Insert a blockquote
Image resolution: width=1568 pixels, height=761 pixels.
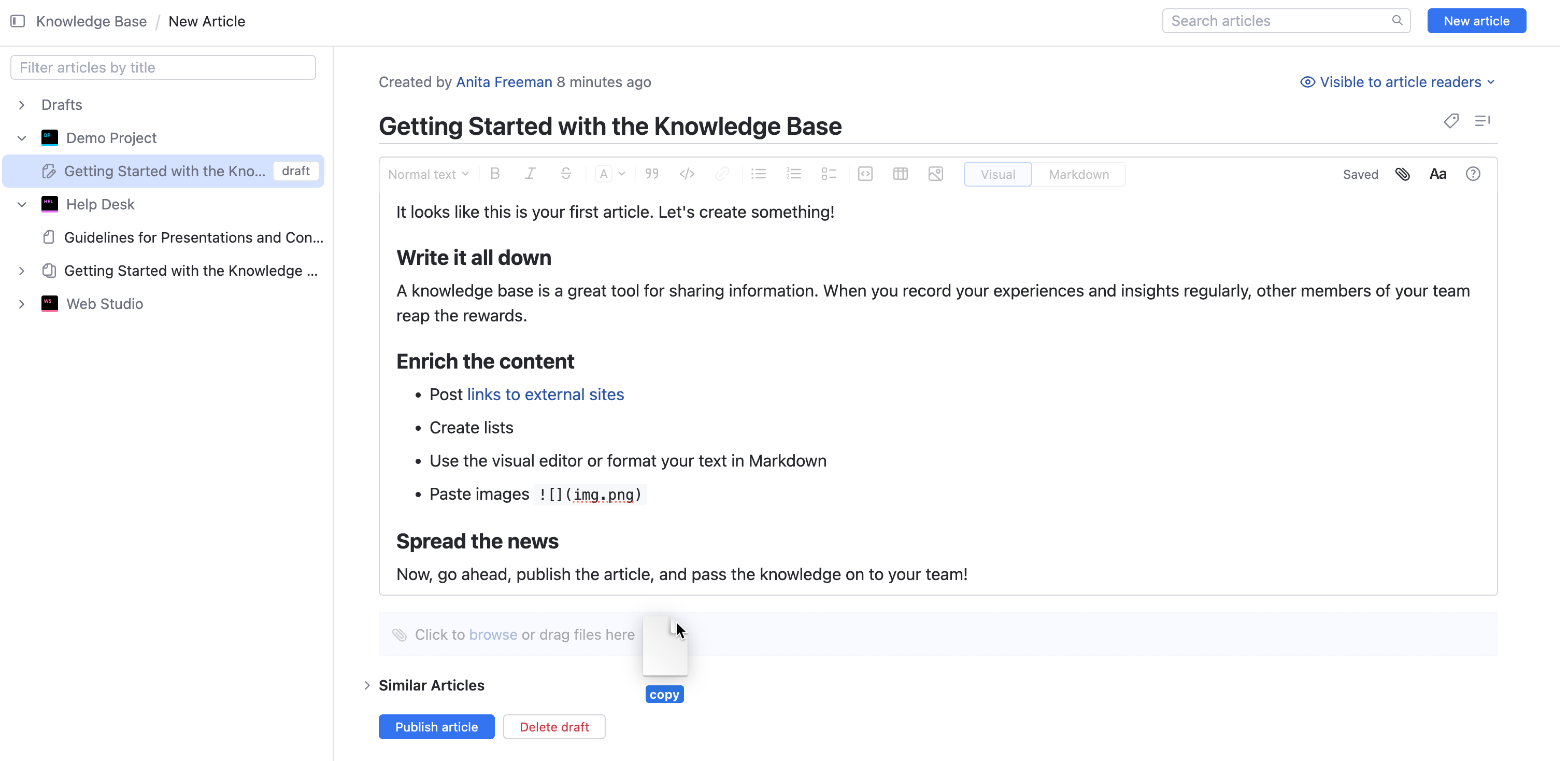651,174
